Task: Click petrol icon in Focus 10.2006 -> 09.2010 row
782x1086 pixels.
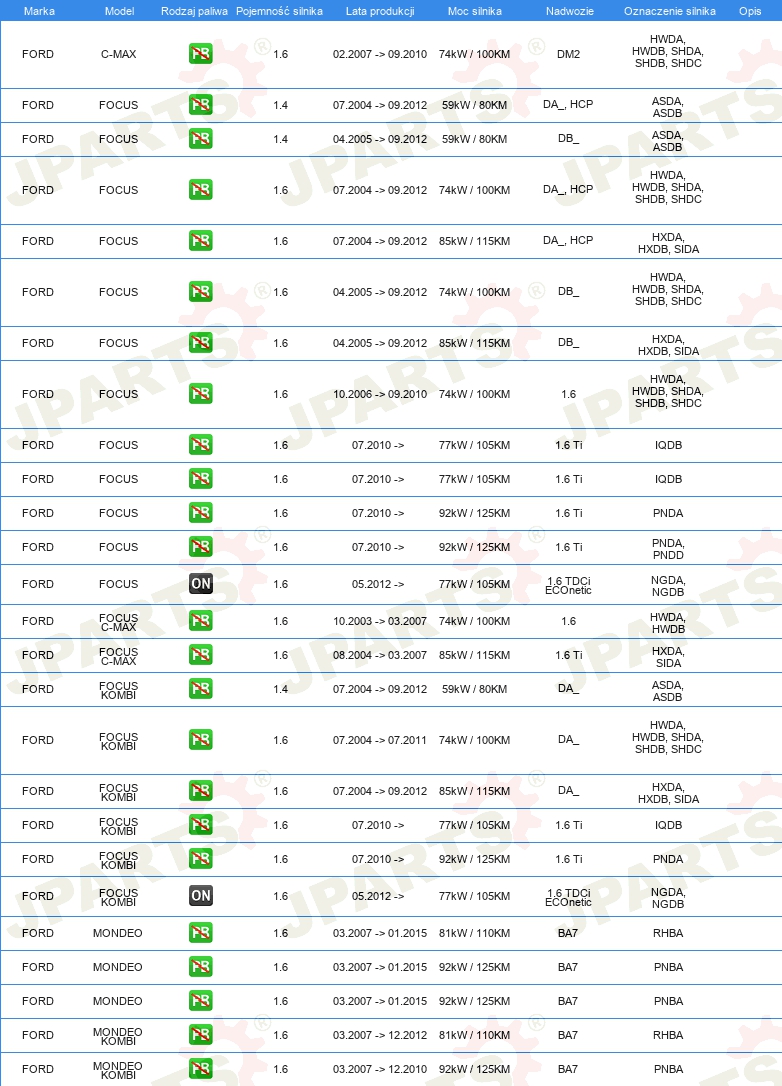Action: 200,394
